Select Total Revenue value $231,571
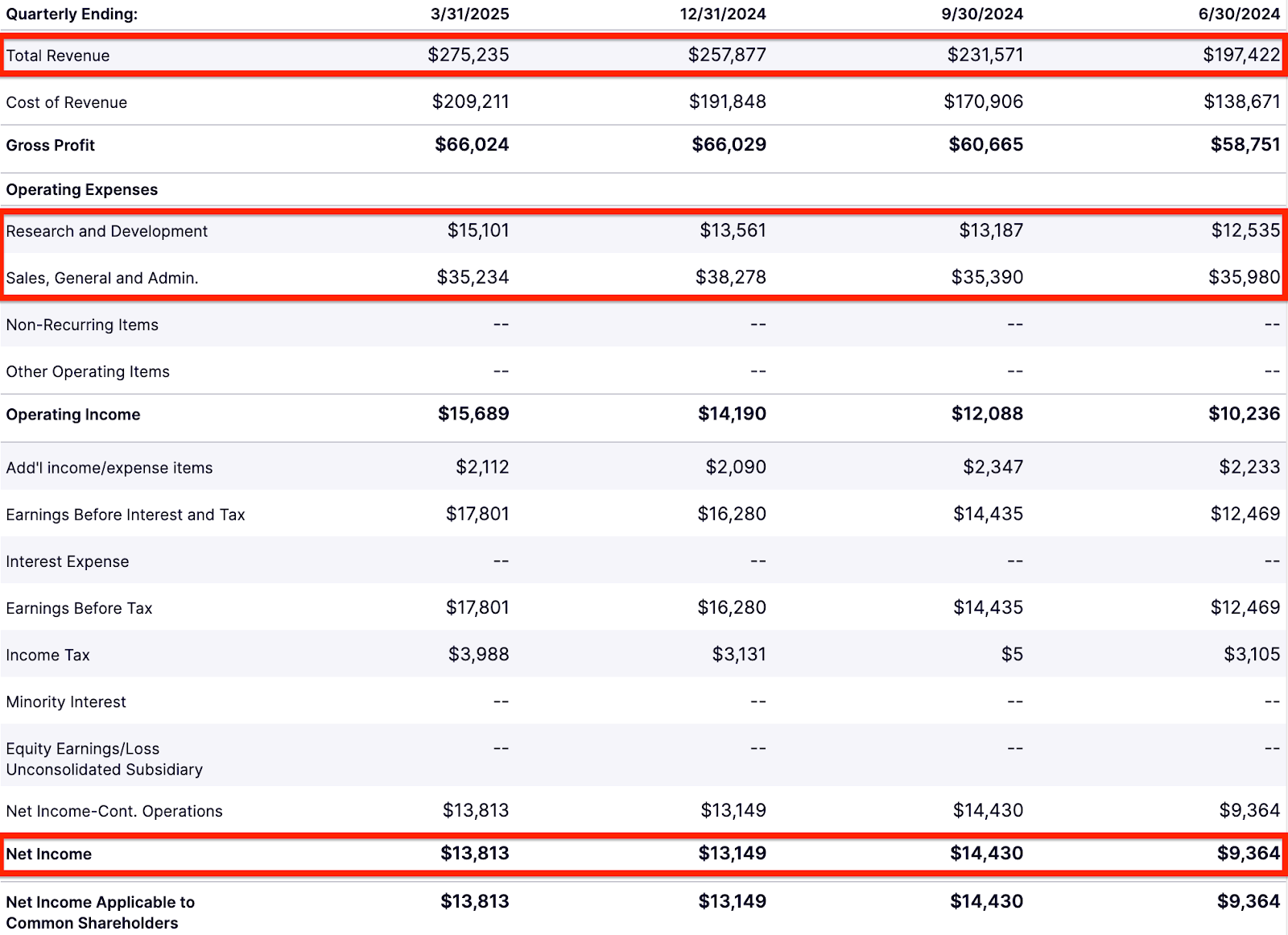 pos(985,55)
